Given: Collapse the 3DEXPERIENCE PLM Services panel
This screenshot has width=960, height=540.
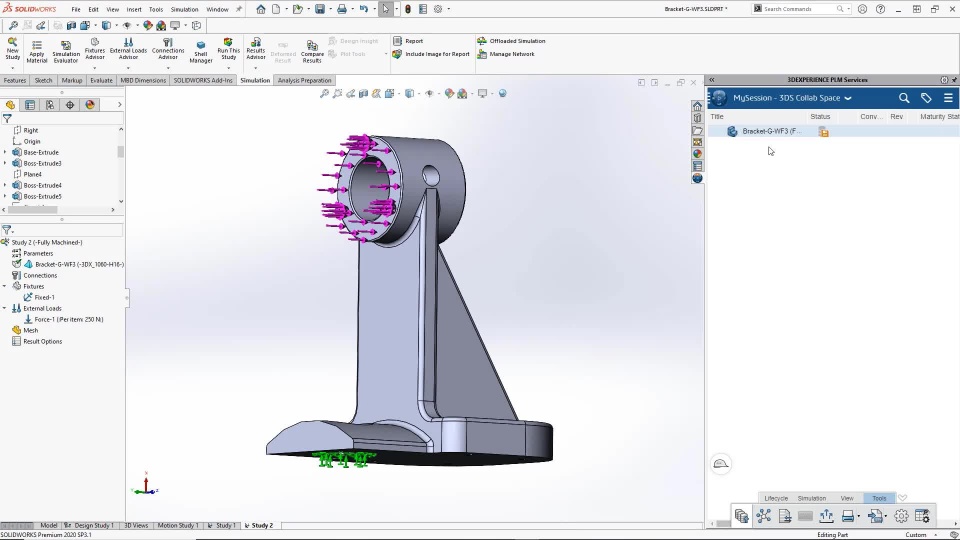Looking at the screenshot, I should [712, 80].
